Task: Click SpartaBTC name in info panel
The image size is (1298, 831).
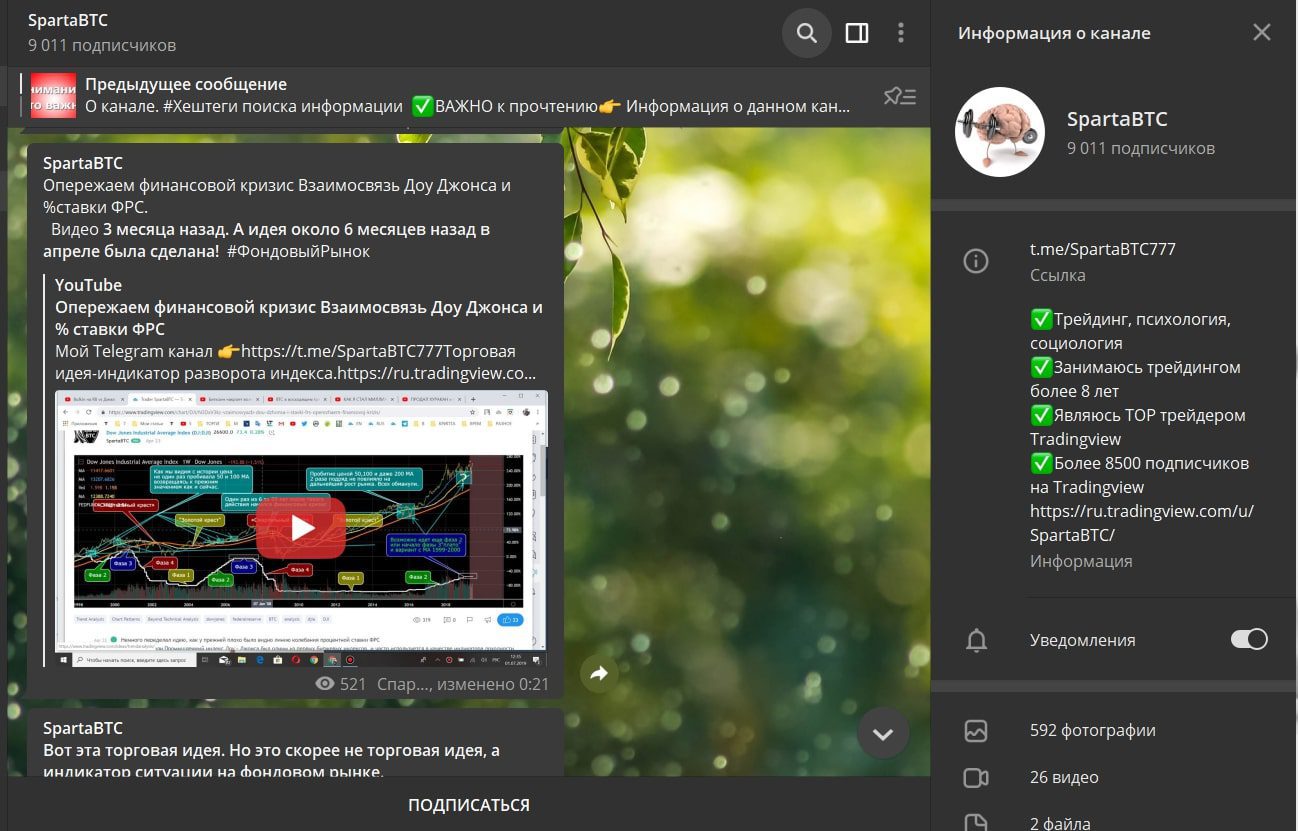Action: click(x=1117, y=119)
